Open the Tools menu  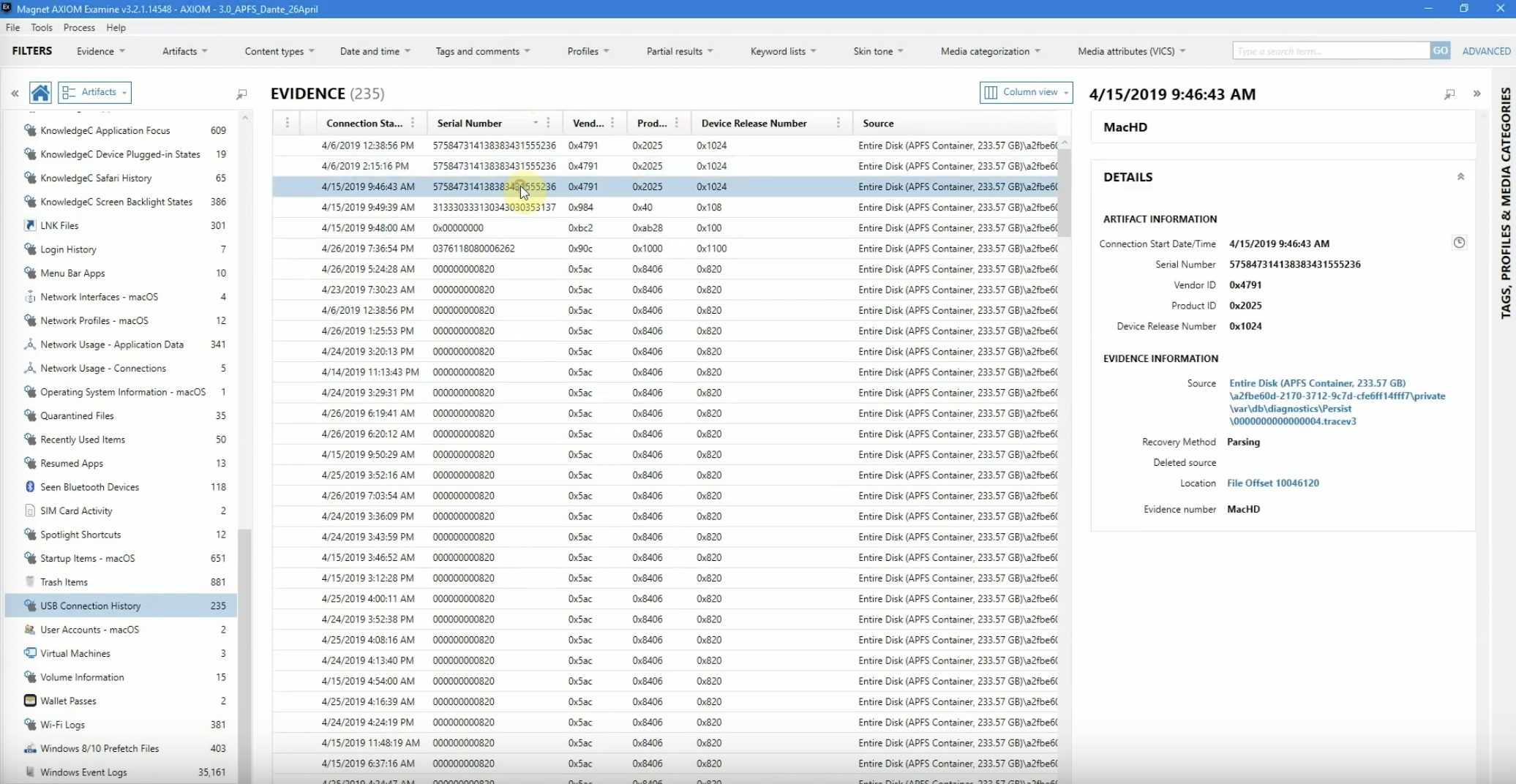tap(42, 27)
